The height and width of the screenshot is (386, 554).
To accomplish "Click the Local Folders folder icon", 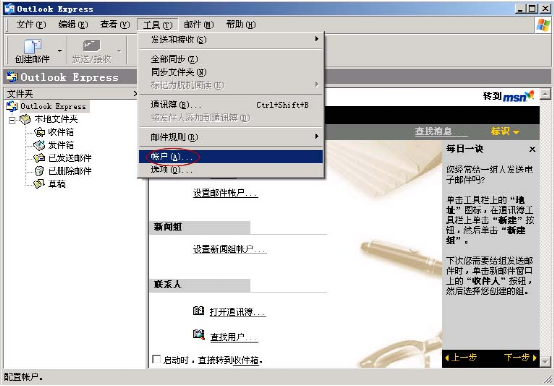I will point(25,119).
